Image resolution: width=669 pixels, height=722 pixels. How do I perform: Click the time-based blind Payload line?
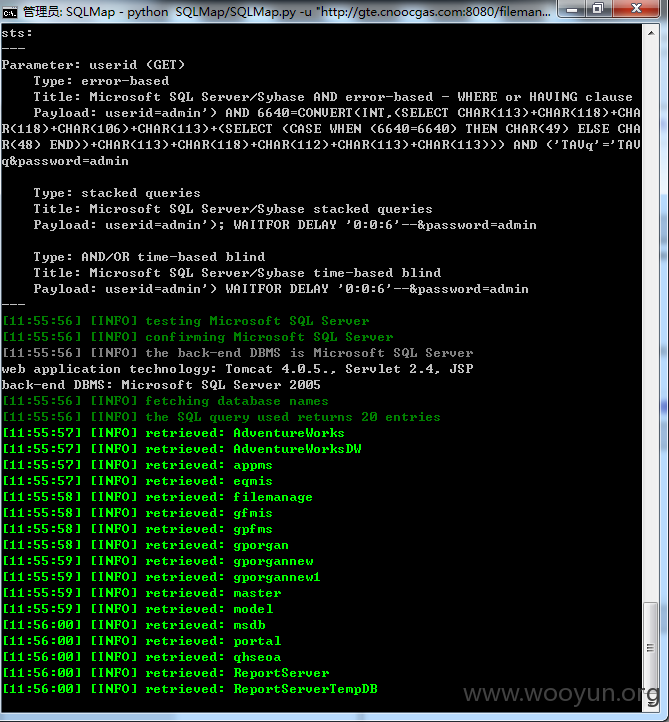[x=281, y=289]
